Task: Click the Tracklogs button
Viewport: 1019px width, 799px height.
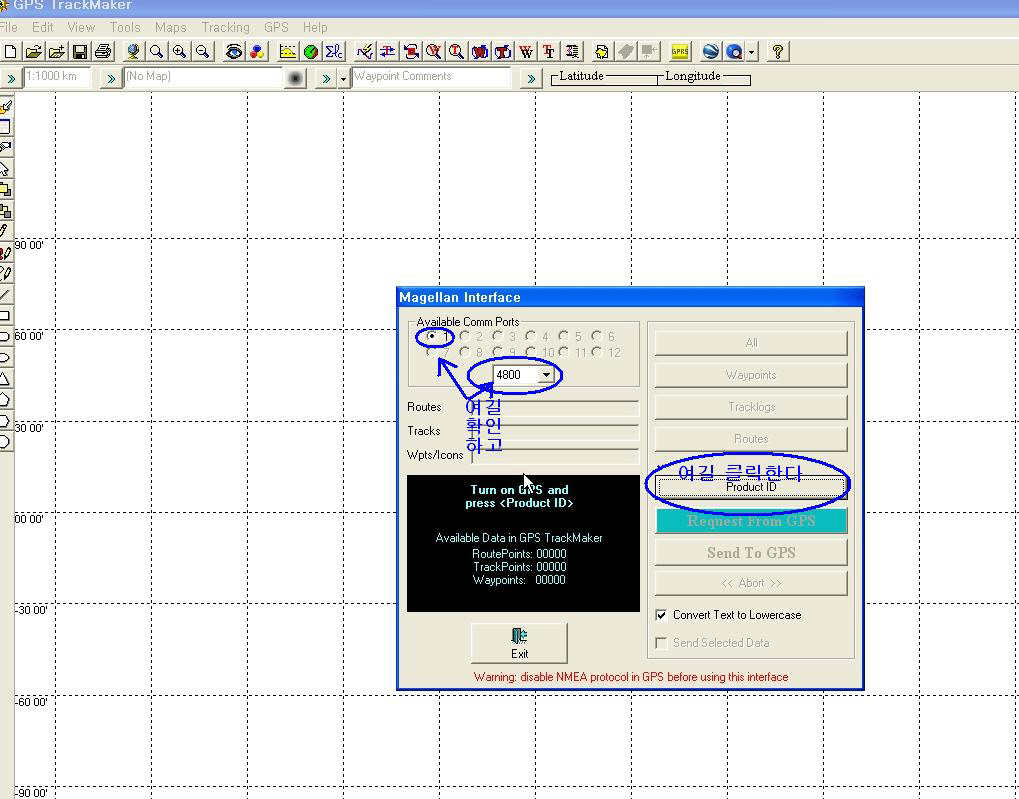Action: pos(751,407)
